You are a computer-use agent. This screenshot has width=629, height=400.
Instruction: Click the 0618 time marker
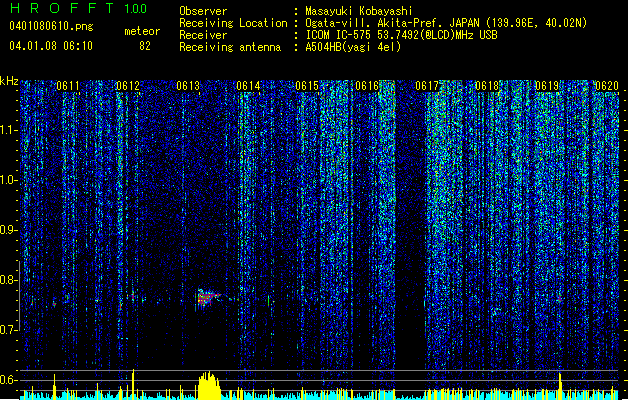(x=487, y=86)
